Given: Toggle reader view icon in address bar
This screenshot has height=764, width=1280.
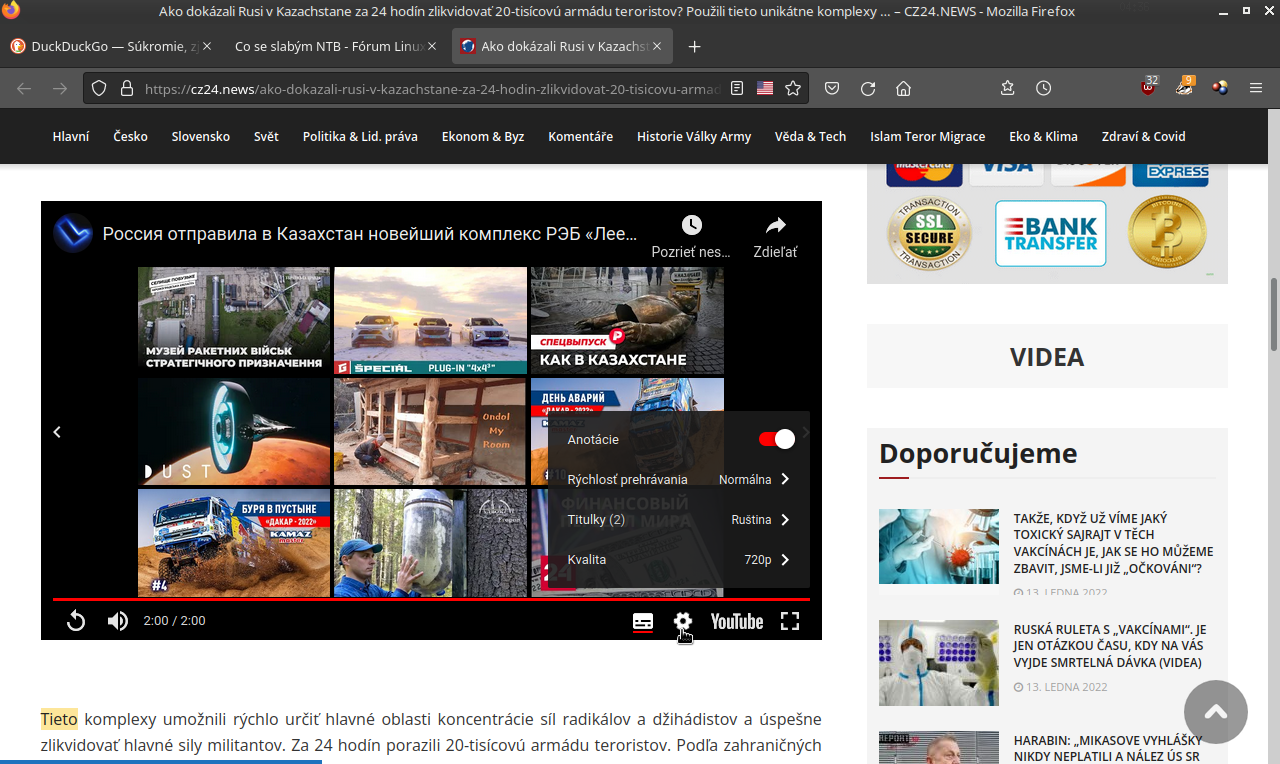Looking at the screenshot, I should (x=737, y=88).
